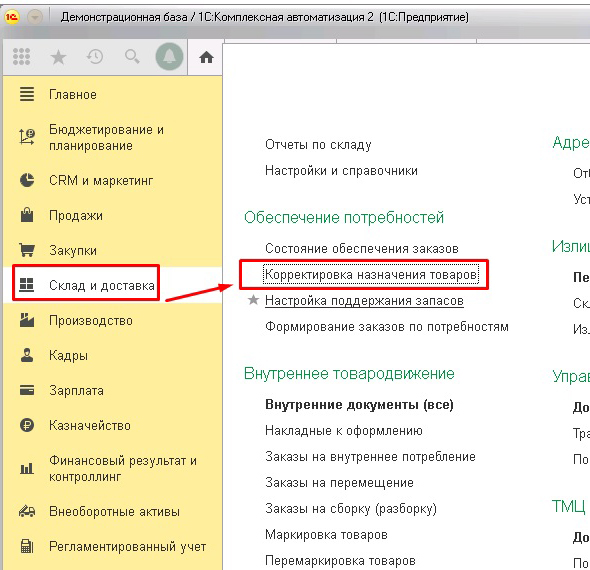Open the sections menu grid icon

(21, 57)
